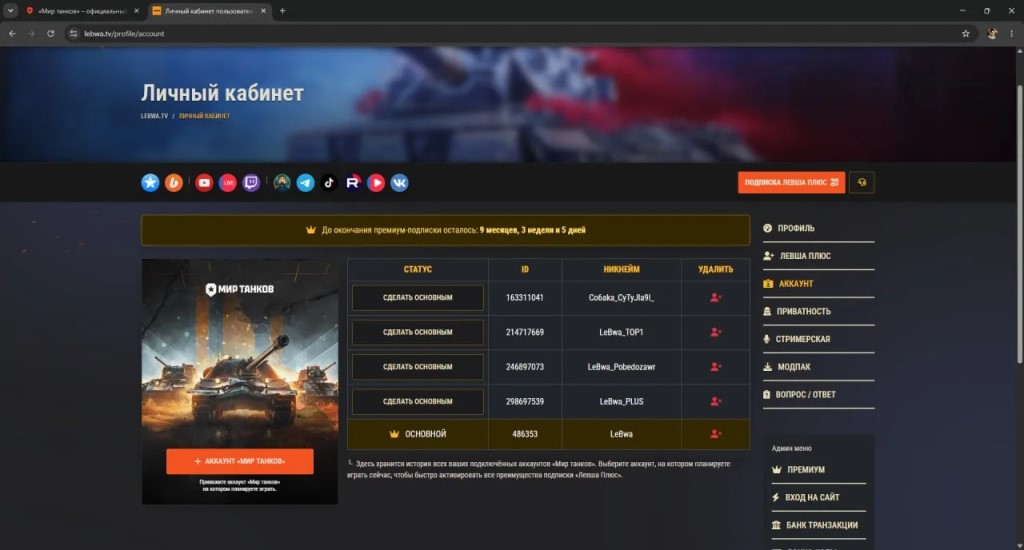Open the Rutube R icon
This screenshot has width=1024, height=550.
click(x=353, y=183)
